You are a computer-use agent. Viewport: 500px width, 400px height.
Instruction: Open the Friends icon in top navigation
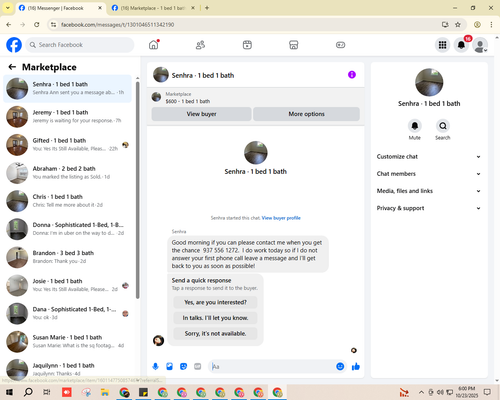point(200,45)
